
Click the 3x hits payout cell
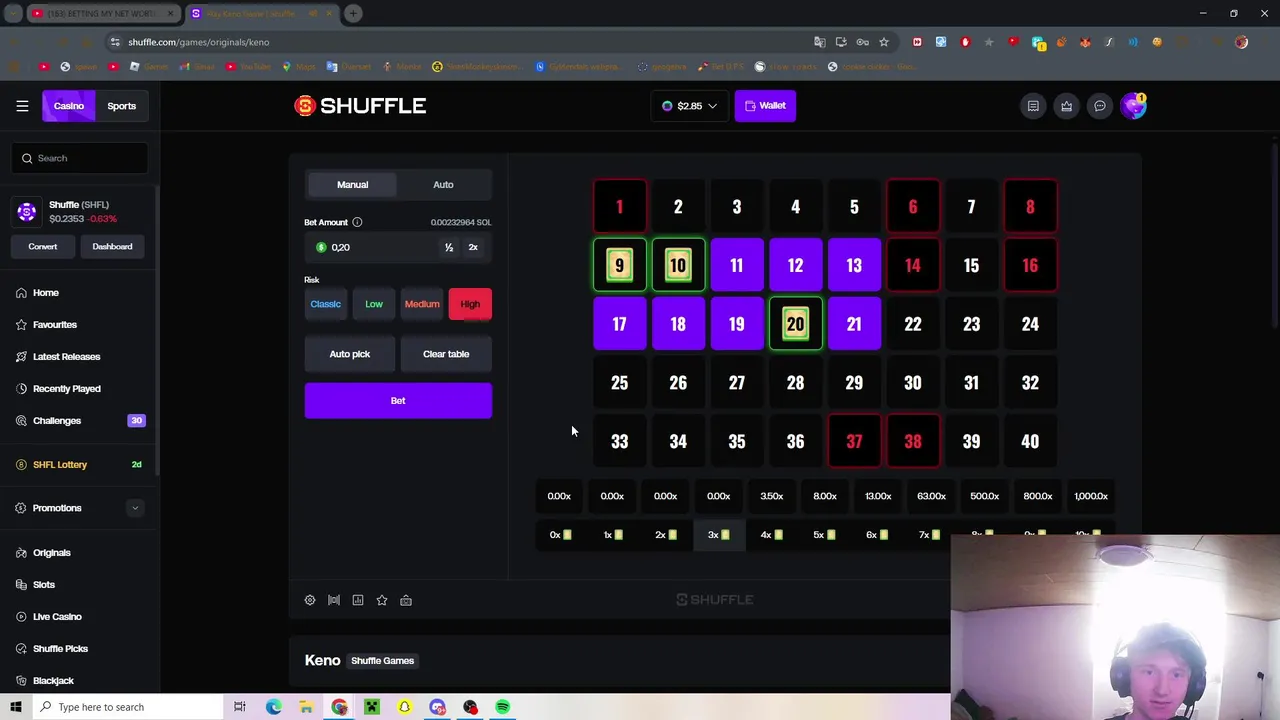[719, 535]
